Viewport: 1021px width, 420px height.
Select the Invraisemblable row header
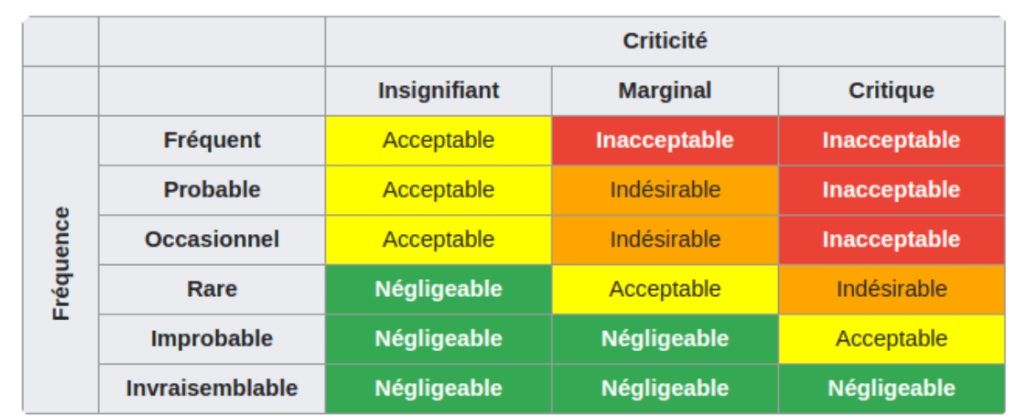click(x=212, y=388)
